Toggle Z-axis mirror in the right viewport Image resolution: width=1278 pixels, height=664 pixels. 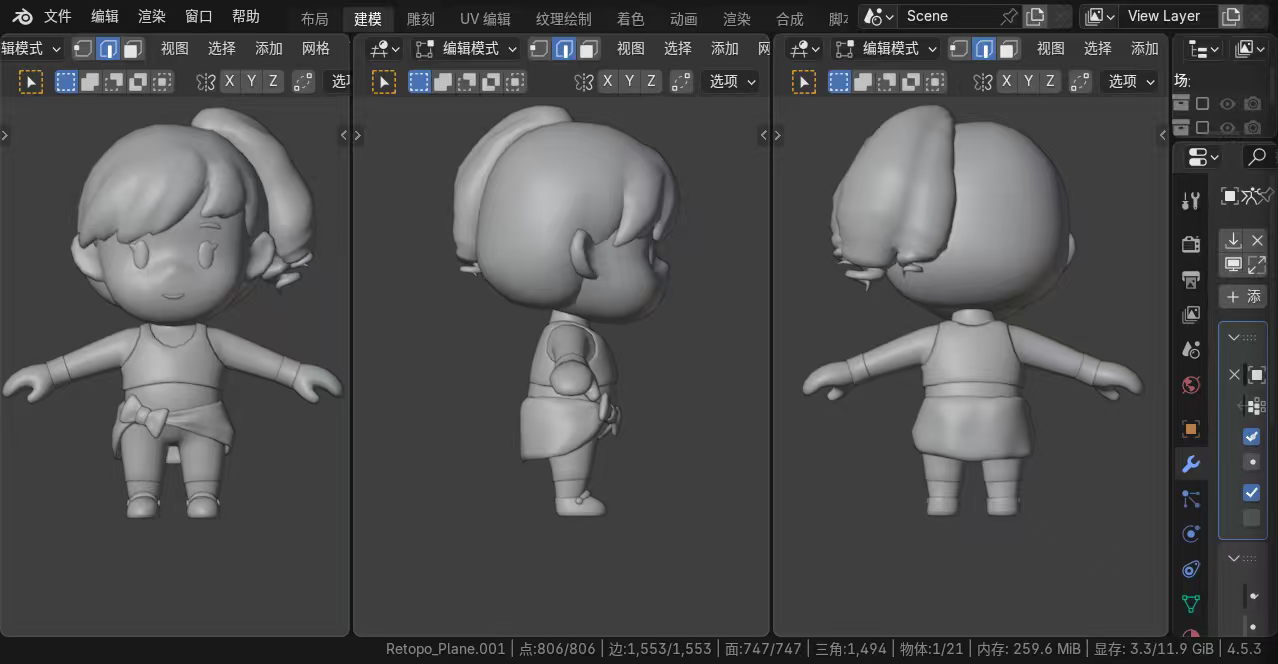[x=1050, y=82]
